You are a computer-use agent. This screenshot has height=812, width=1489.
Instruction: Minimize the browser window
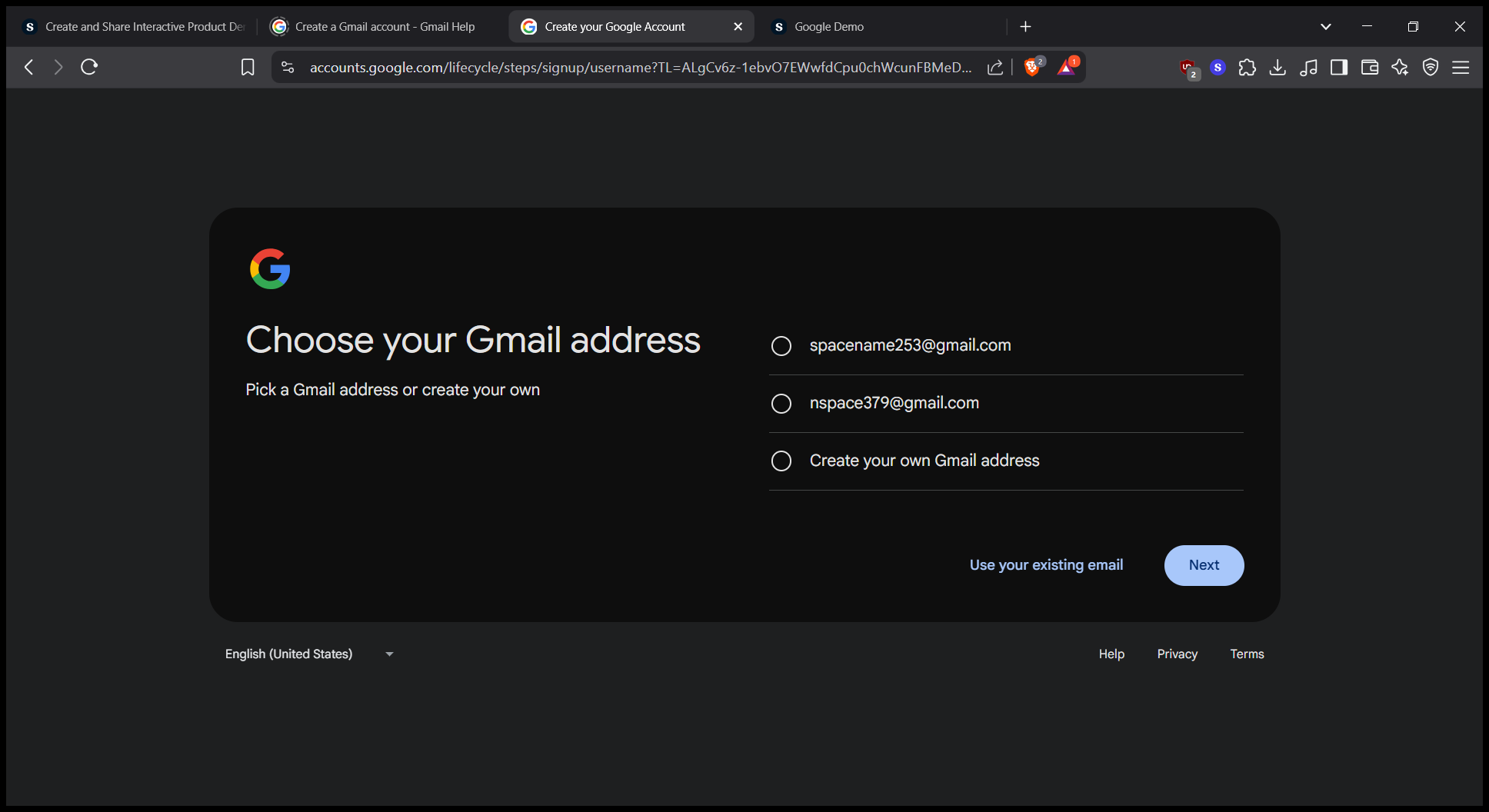coord(1367,26)
